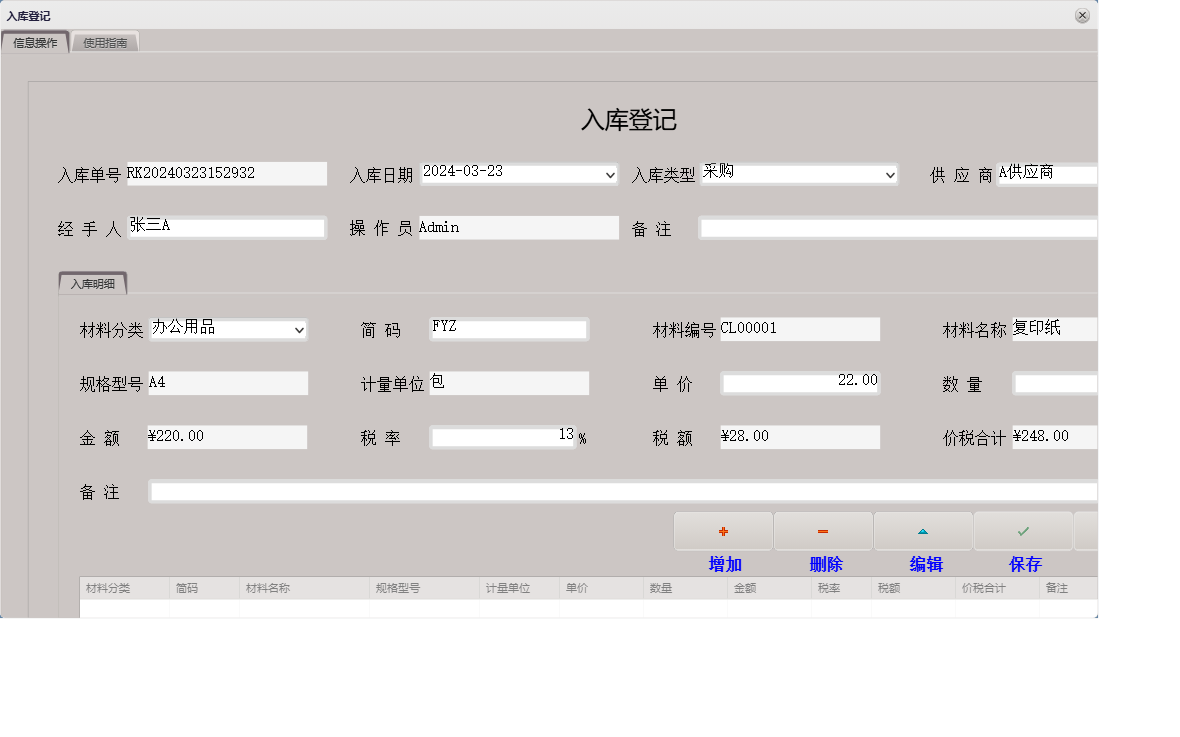The image size is (1180, 737).
Task: Click the 保存 label text
Action: coord(1025,563)
